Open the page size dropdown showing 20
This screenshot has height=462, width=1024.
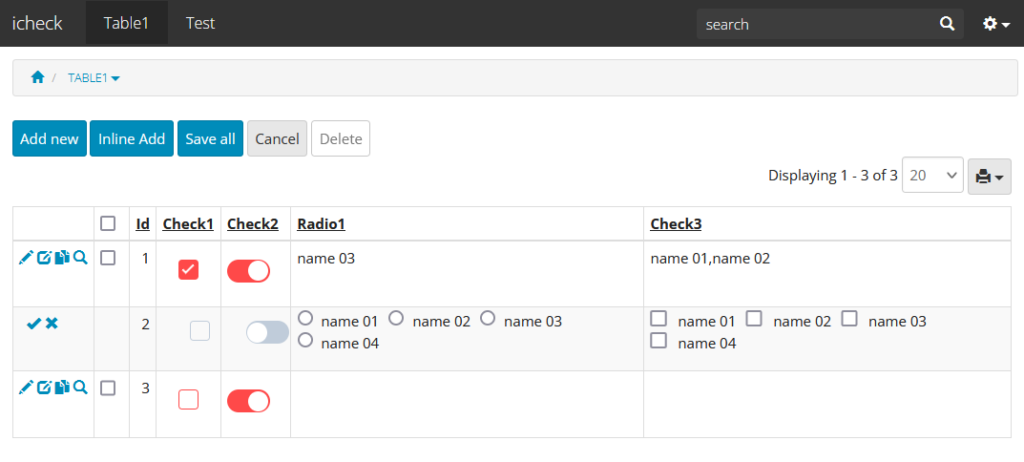click(x=932, y=175)
